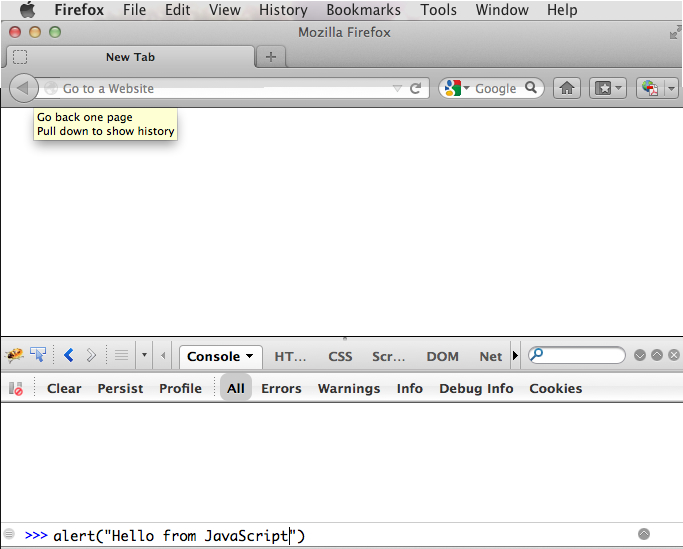Open a new tab with plus button
Image resolution: width=683 pixels, height=549 pixels.
click(x=270, y=57)
